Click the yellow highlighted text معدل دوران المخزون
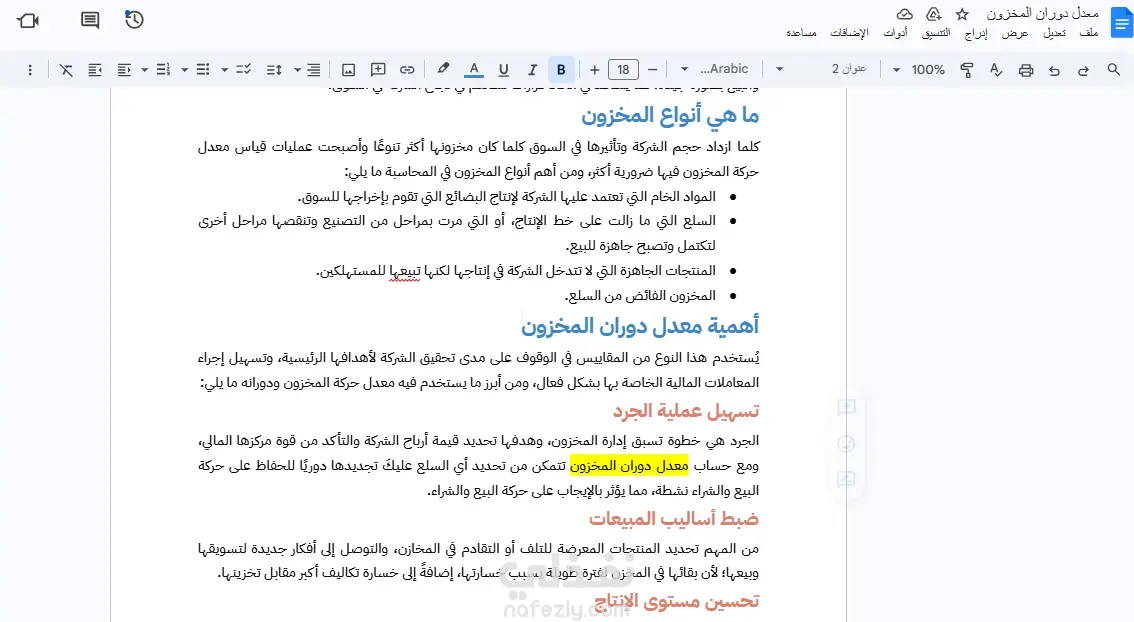Screen dimensions: 1134x622 (x=629, y=466)
